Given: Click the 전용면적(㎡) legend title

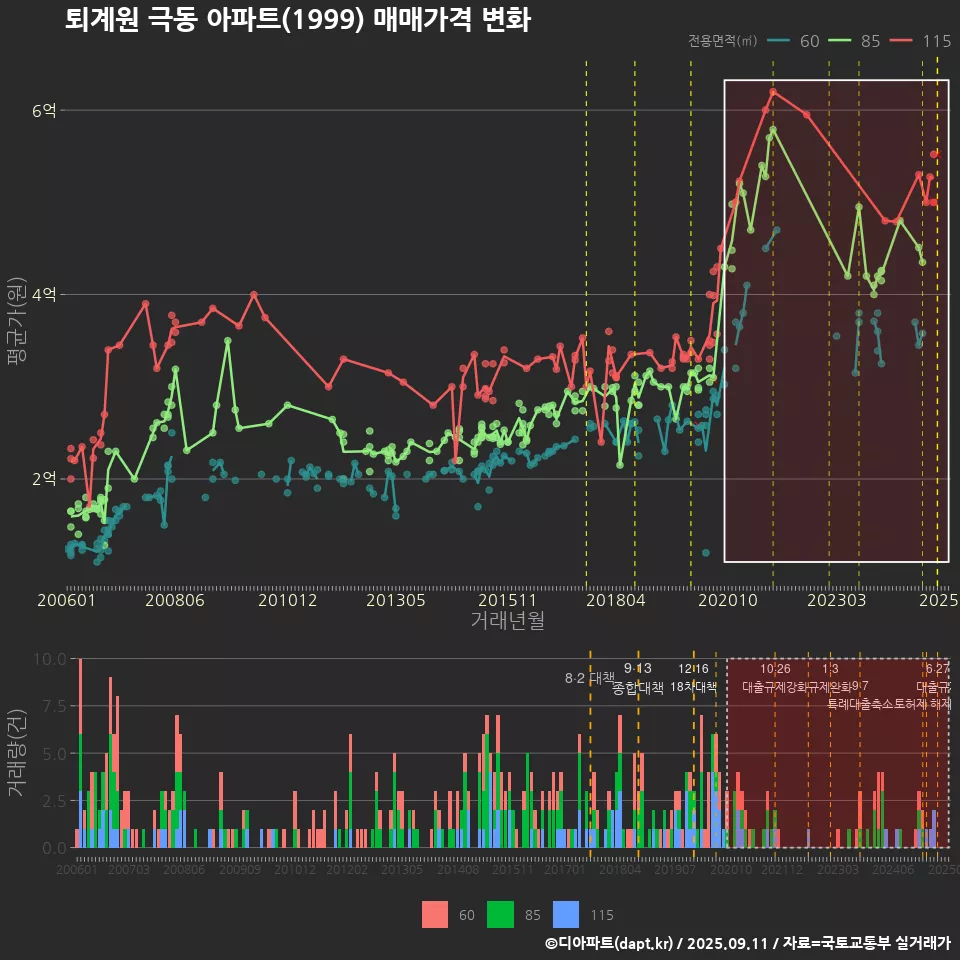Looking at the screenshot, I should (722, 41).
